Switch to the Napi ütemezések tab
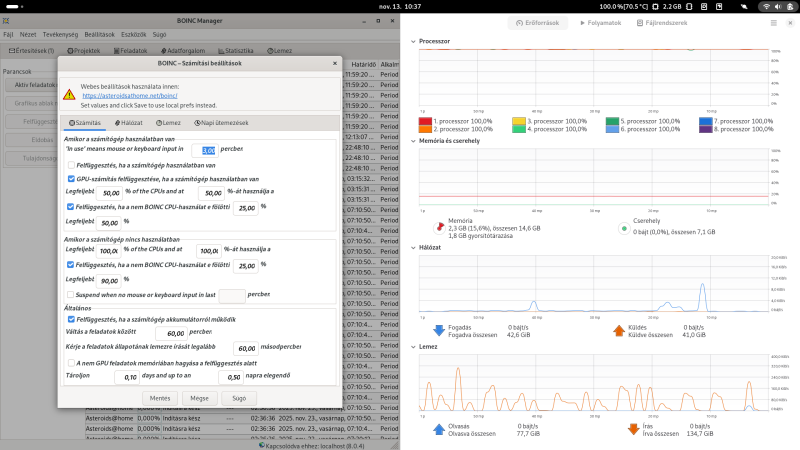The width and height of the screenshot is (800, 450). [221, 123]
